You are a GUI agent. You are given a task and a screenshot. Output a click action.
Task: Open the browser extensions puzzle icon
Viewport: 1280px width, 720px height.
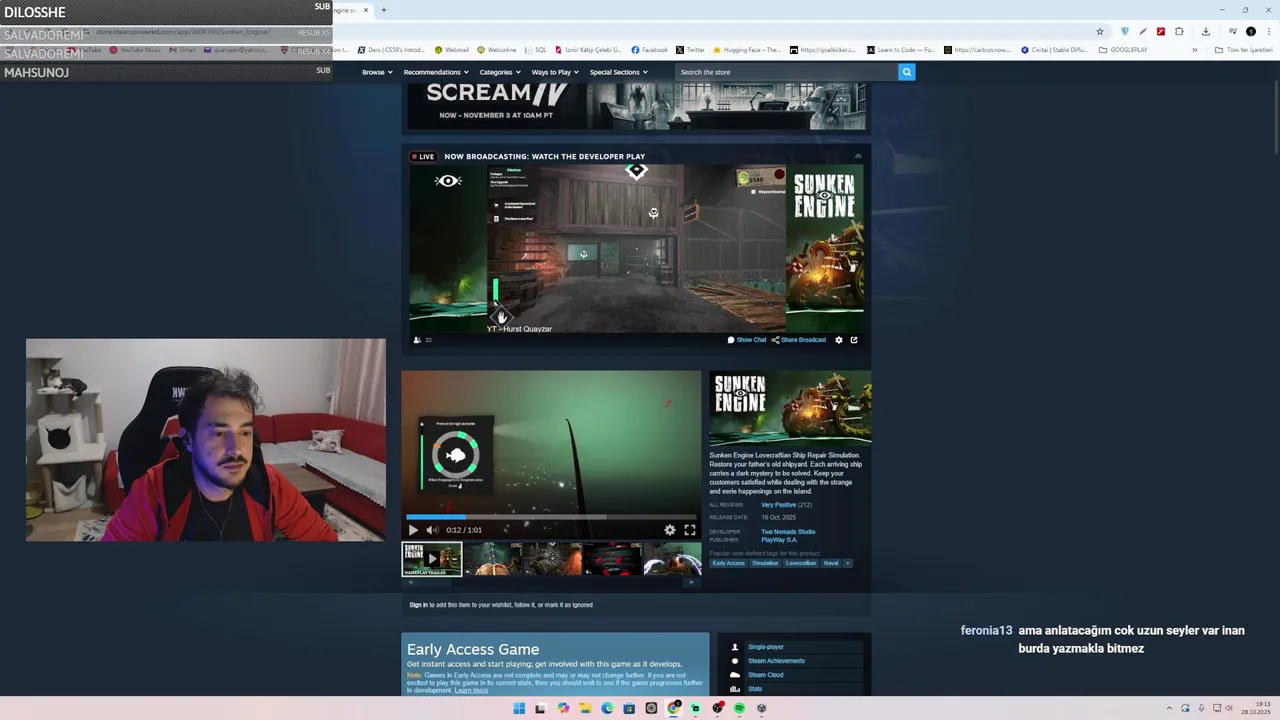[1179, 31]
